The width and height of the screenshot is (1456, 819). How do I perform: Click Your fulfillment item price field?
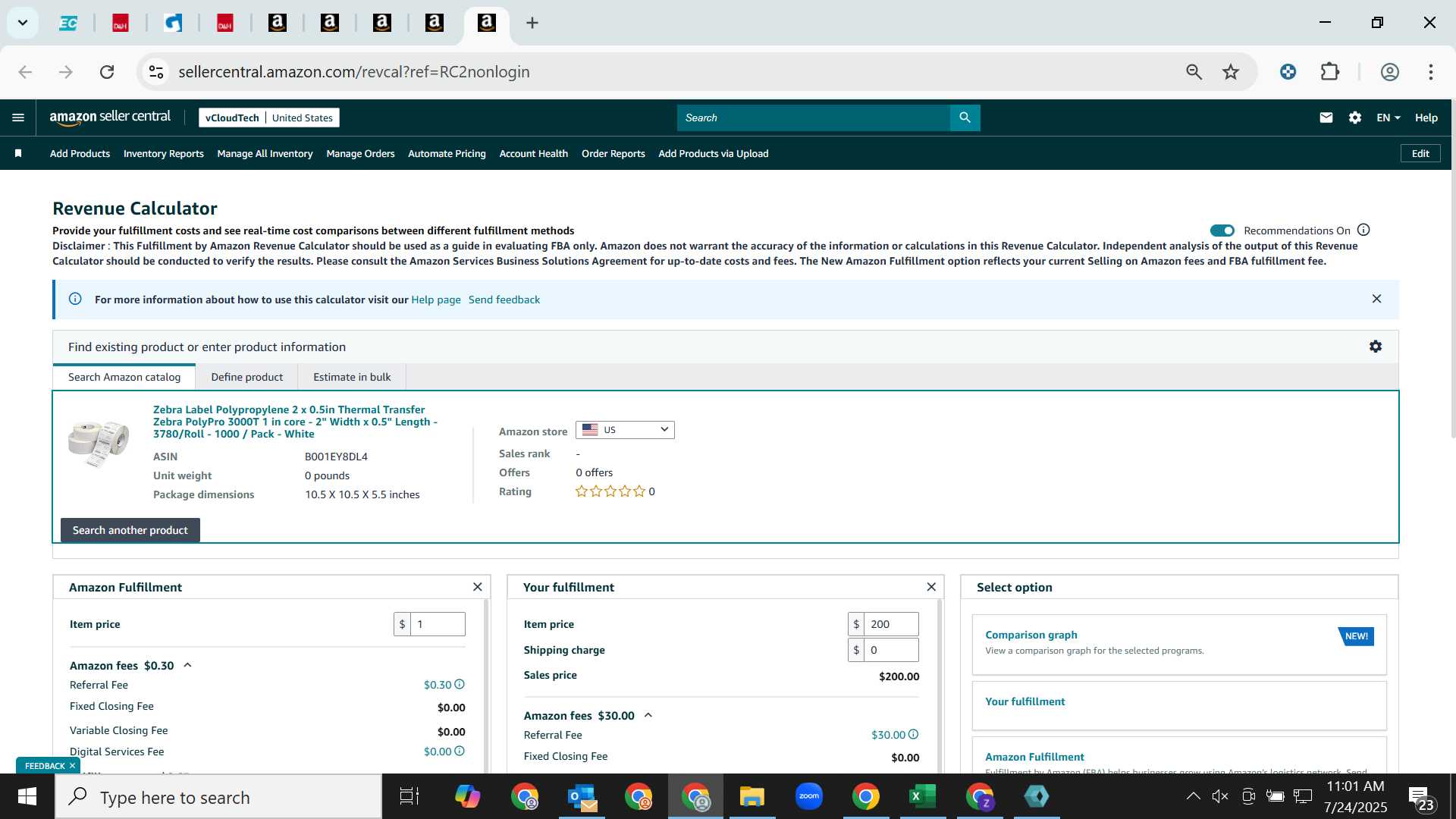click(890, 624)
